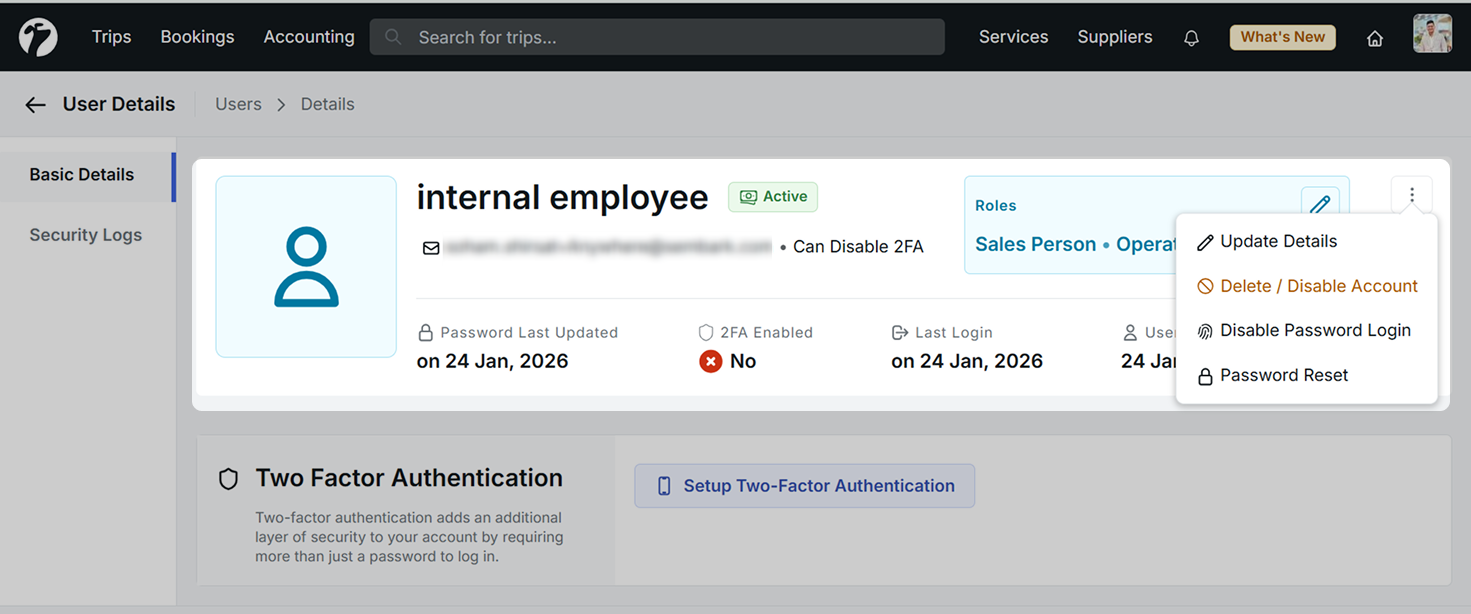Click the search magnifier icon
Viewport: 1471px width, 614px height.
pyautogui.click(x=393, y=37)
